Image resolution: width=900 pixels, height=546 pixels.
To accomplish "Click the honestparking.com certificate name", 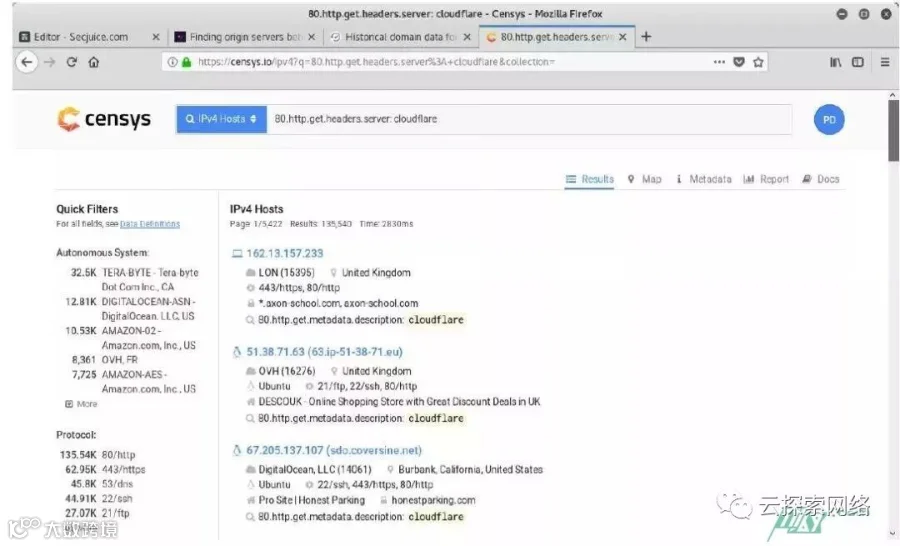I will point(433,500).
